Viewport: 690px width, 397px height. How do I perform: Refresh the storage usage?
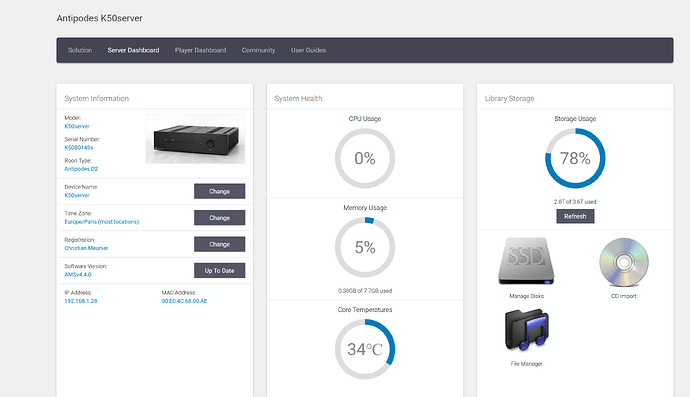coord(575,216)
